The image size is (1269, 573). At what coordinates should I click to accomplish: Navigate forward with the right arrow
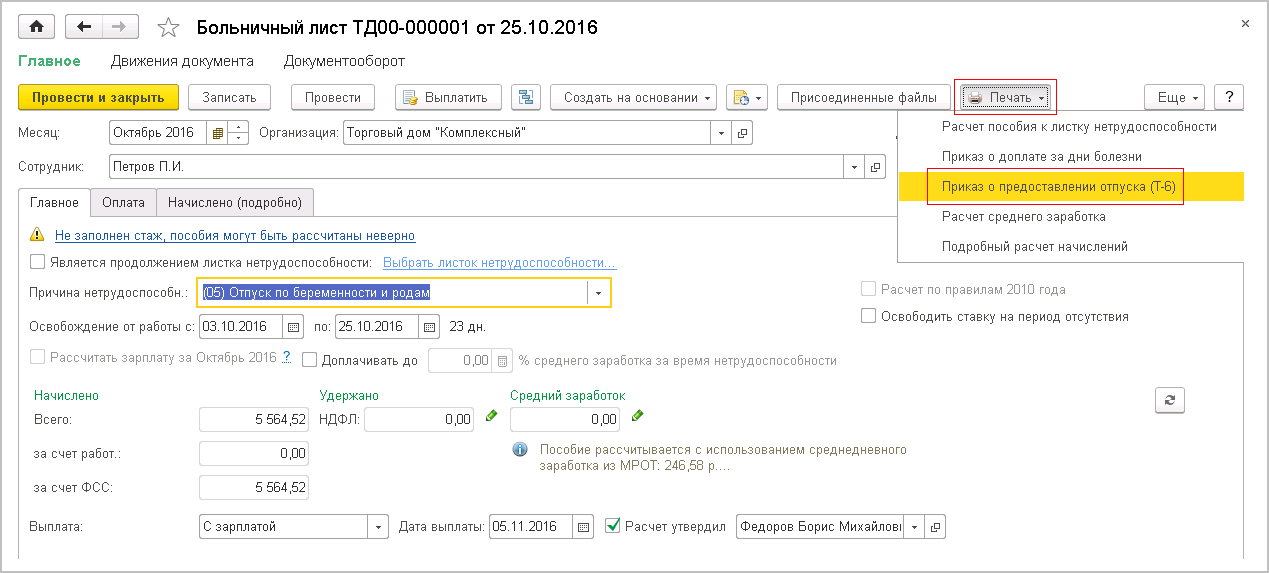119,27
